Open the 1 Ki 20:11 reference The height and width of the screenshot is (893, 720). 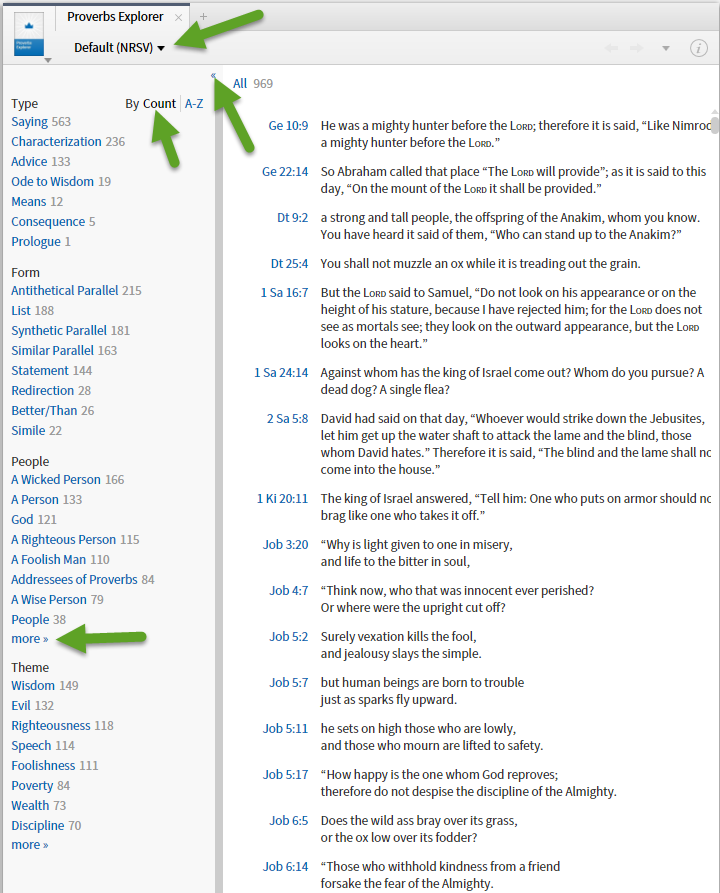tap(283, 499)
